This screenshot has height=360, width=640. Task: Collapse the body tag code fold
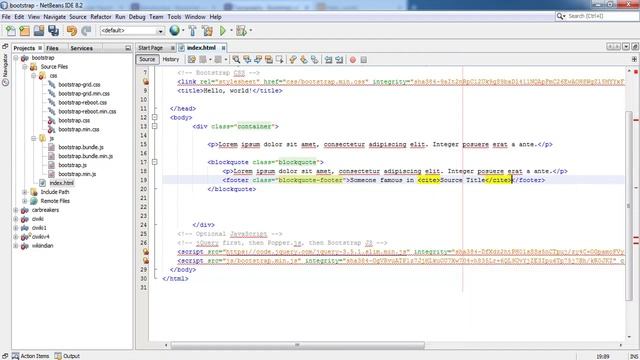(x=155, y=118)
